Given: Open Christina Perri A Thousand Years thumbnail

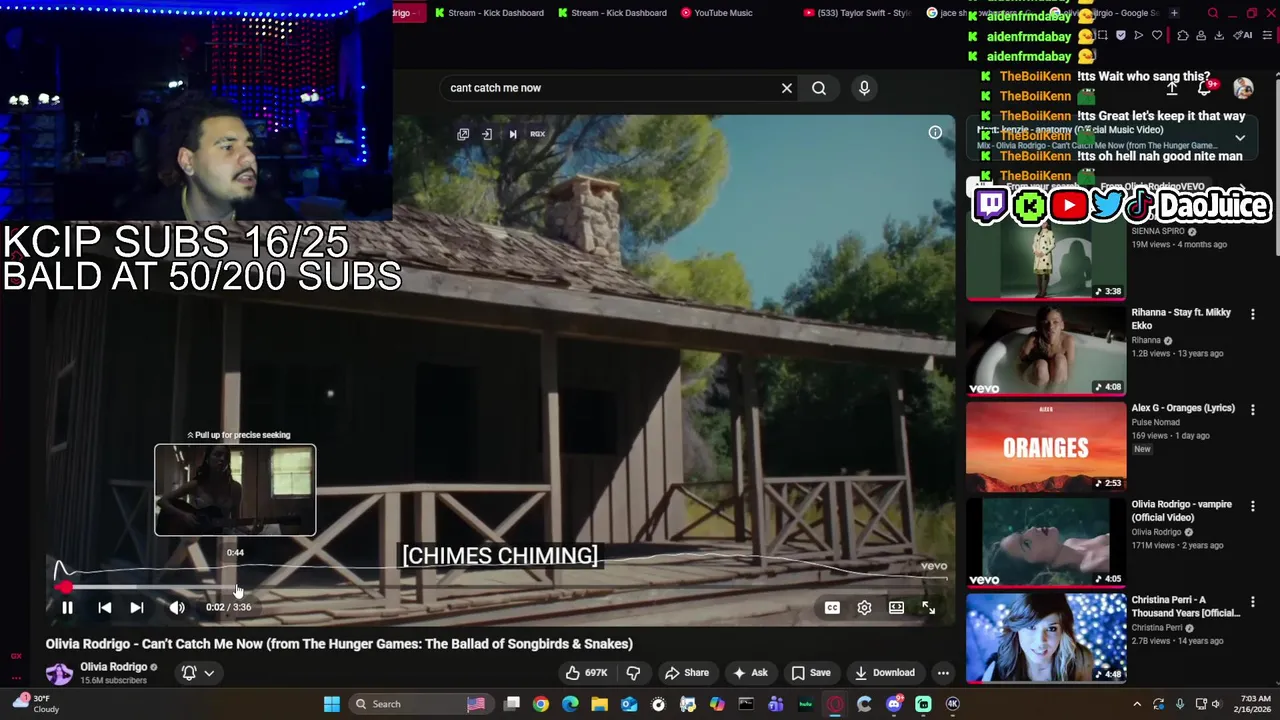Looking at the screenshot, I should point(1046,638).
